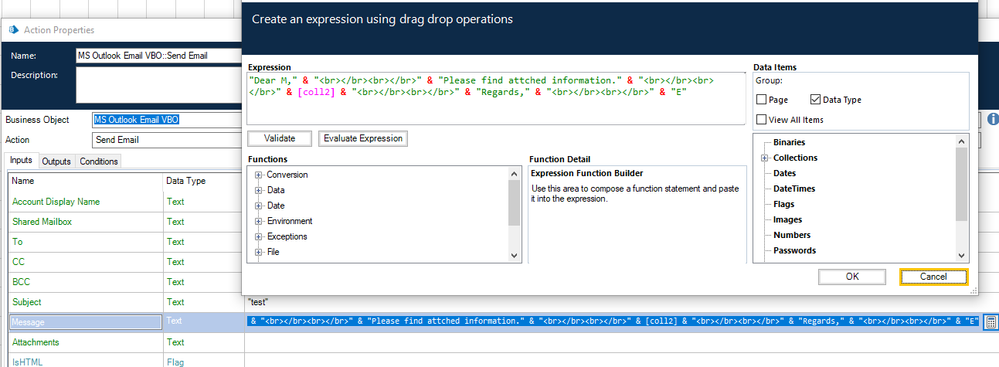Click inside the Expression text box
The height and width of the screenshot is (367, 999).
[x=496, y=98]
